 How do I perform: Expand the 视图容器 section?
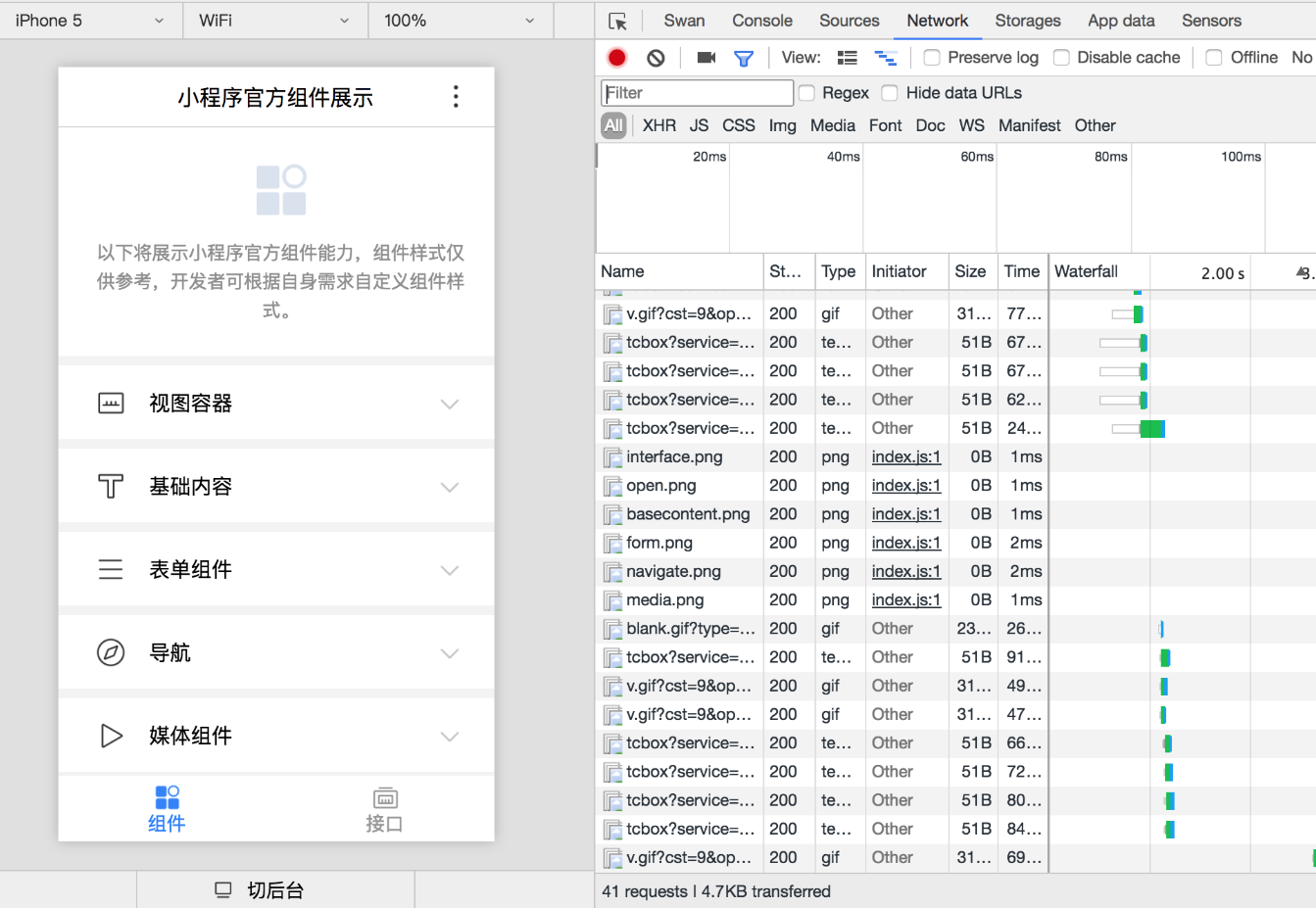pyautogui.click(x=276, y=403)
